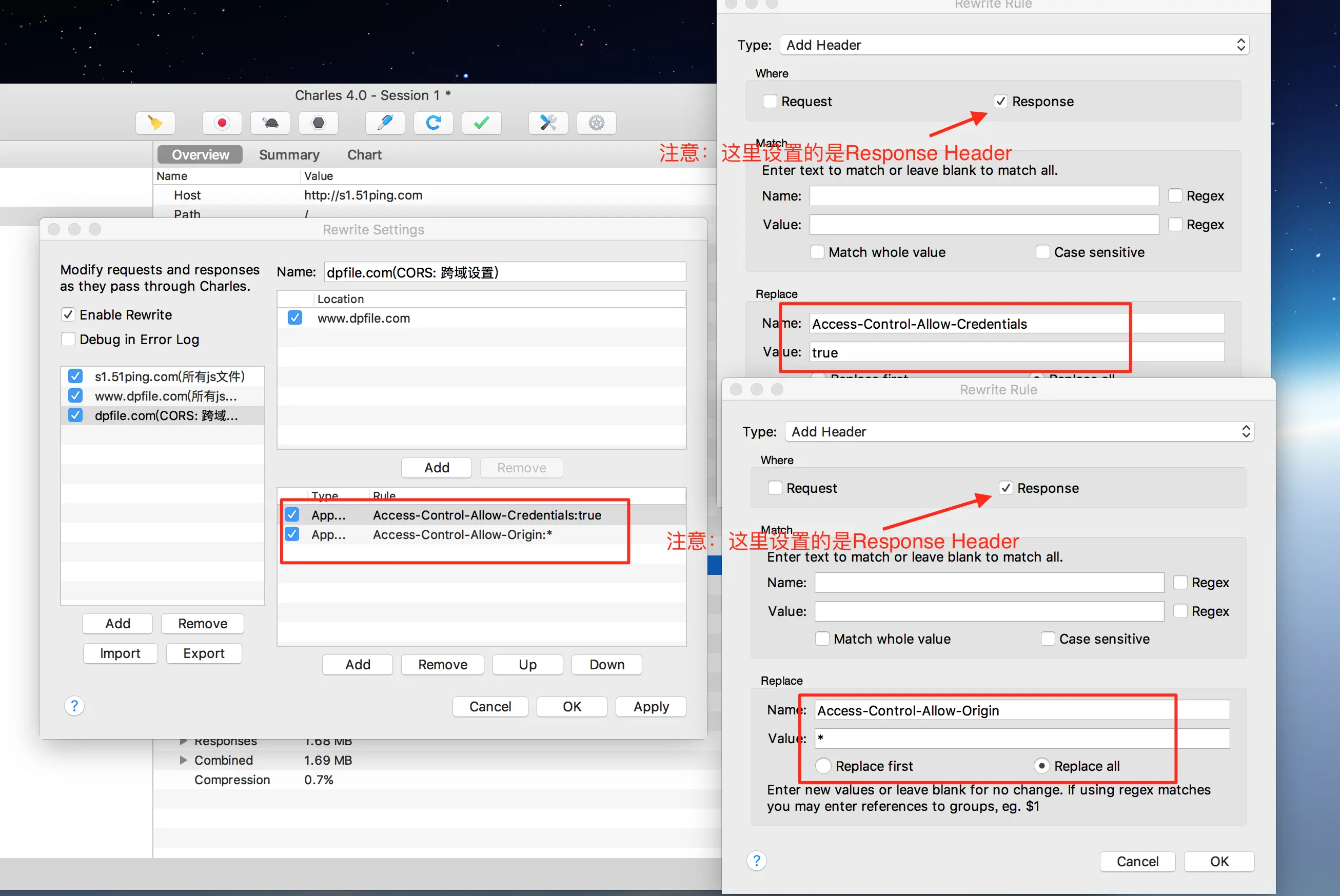
Task: Check Match whole value in lower dialog
Action: coord(822,639)
